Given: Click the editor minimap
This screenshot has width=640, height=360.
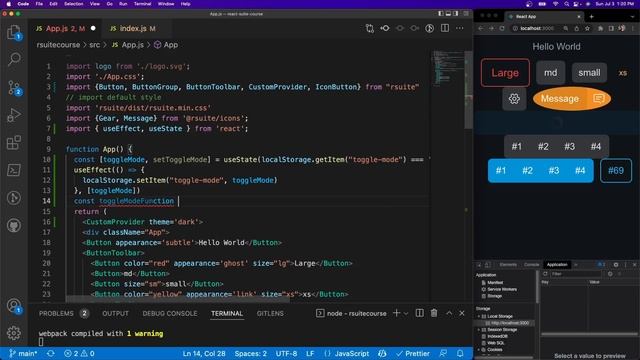Looking at the screenshot, I should (x=447, y=68).
